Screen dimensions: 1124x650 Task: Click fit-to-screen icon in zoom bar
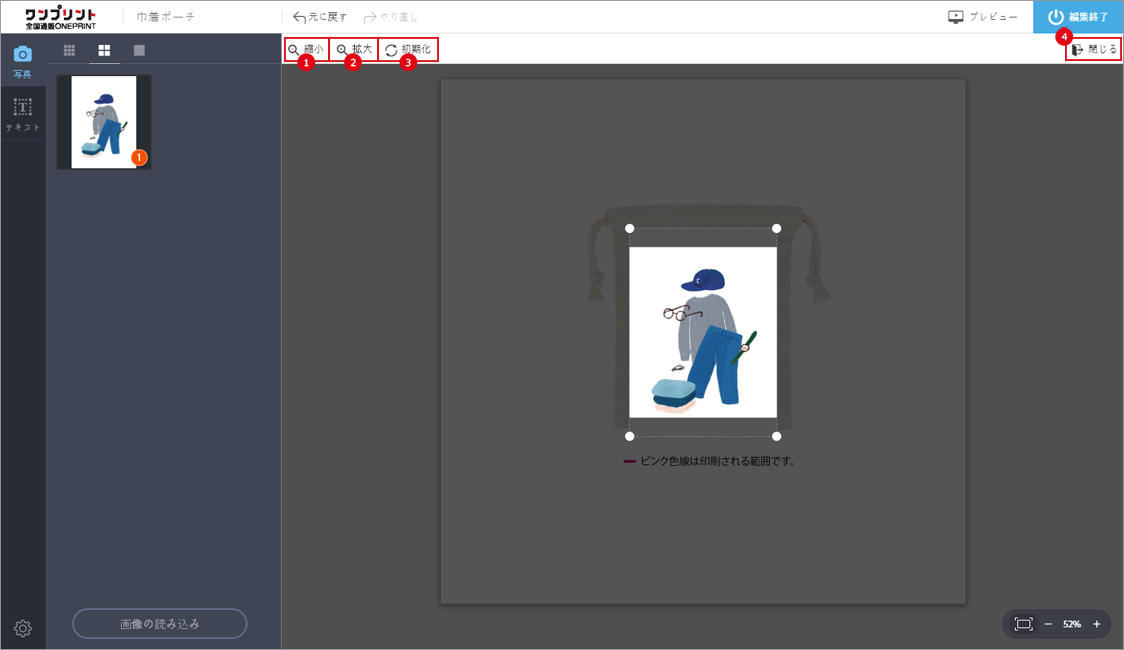point(1023,624)
